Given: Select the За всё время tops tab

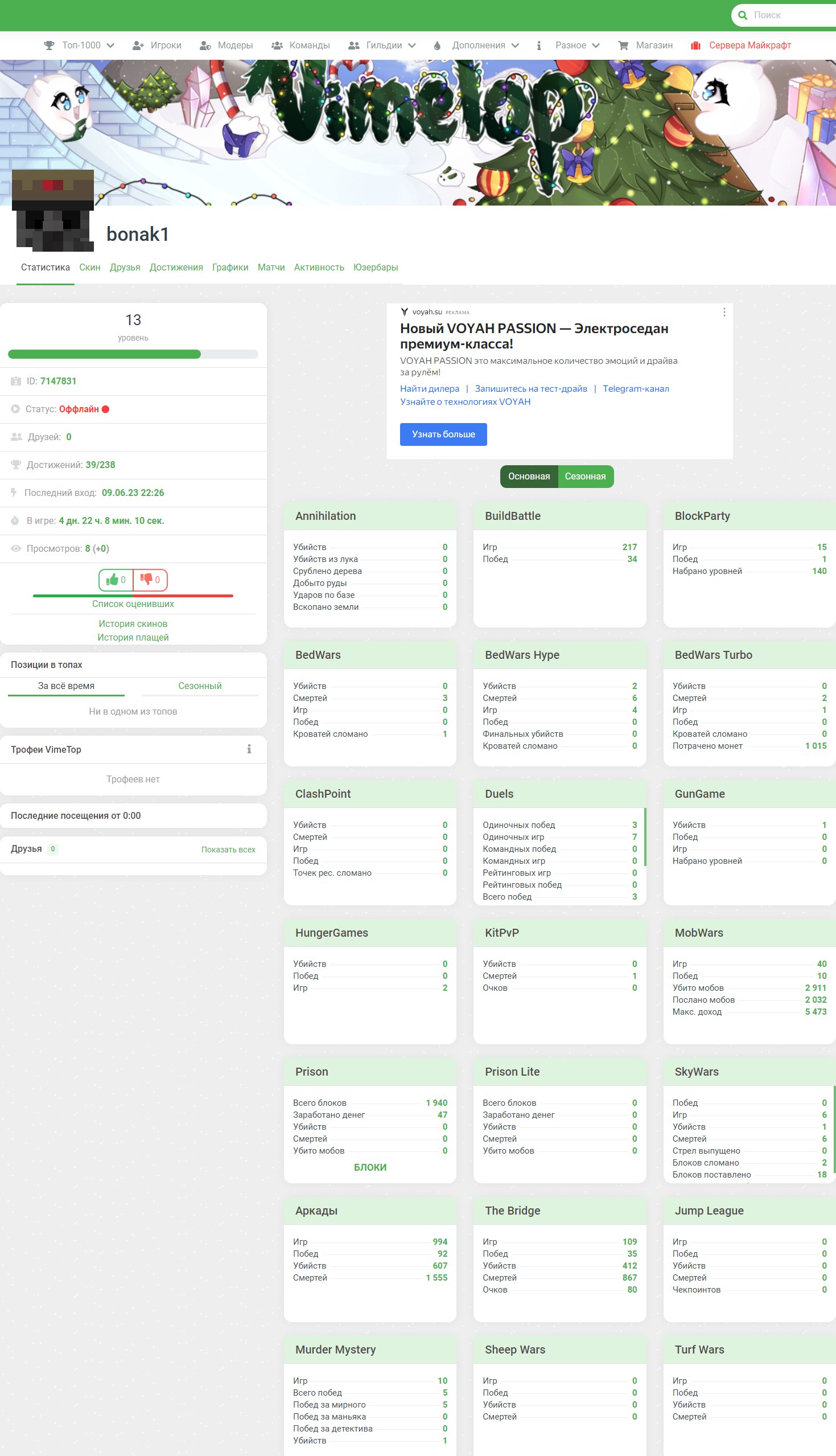Looking at the screenshot, I should (x=66, y=686).
